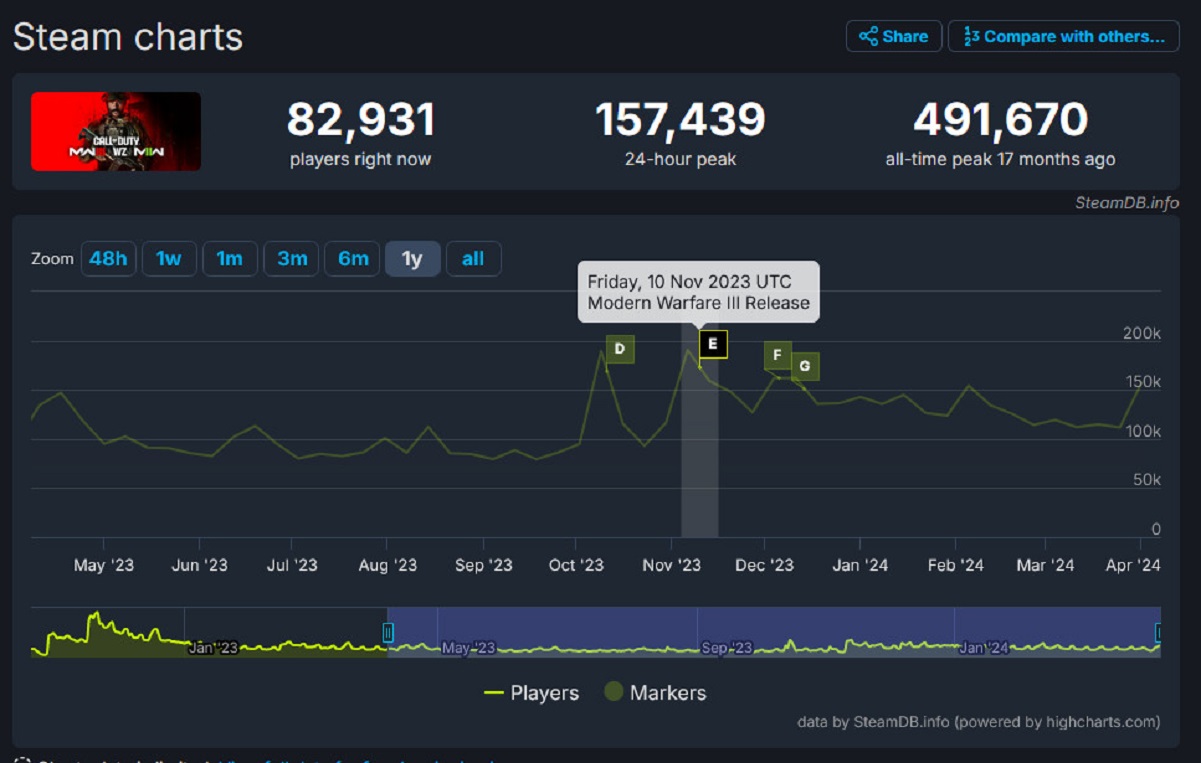The height and width of the screenshot is (763, 1201).
Task: Set chart zoom to 48h
Action: [x=108, y=259]
